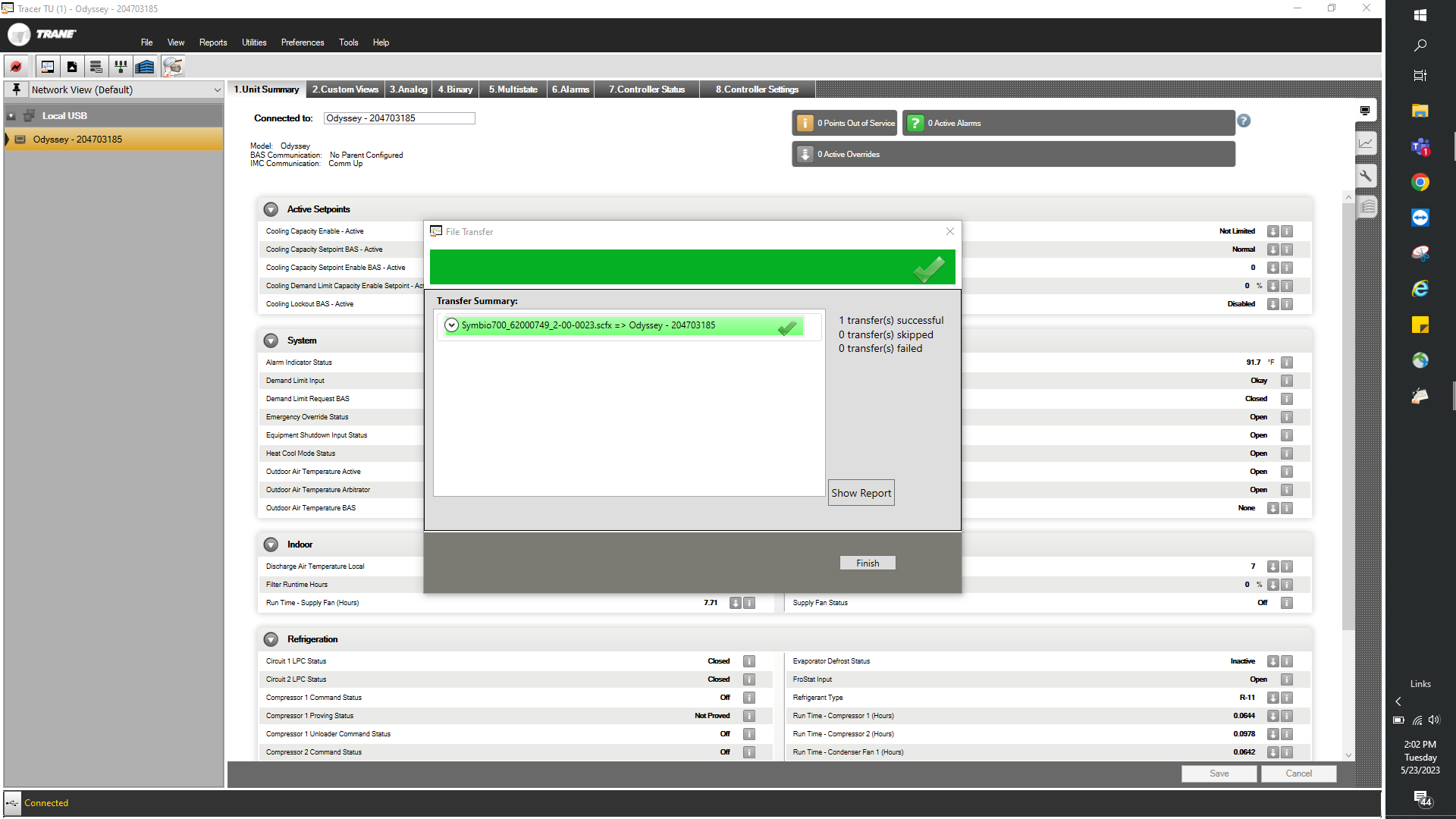Open the graphics editor toolbar icon
Image resolution: width=1456 pixels, height=819 pixels.
point(47,67)
